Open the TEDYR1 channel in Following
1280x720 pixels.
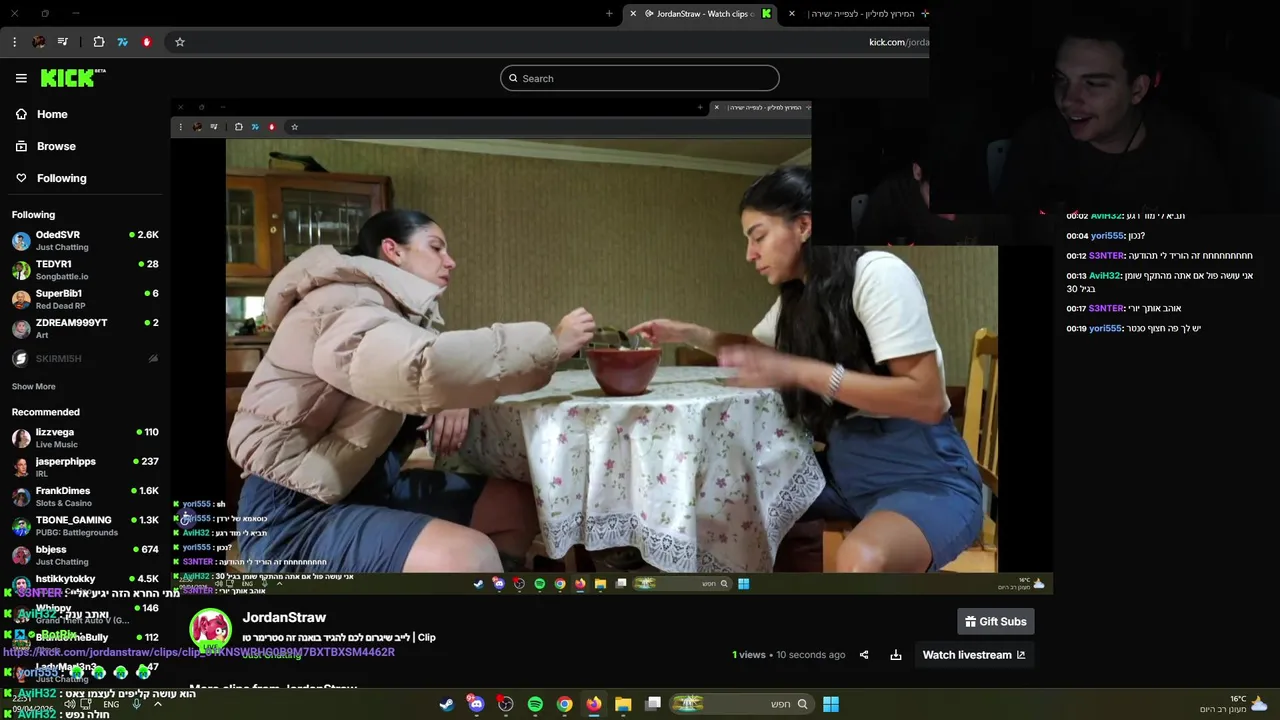pos(85,270)
